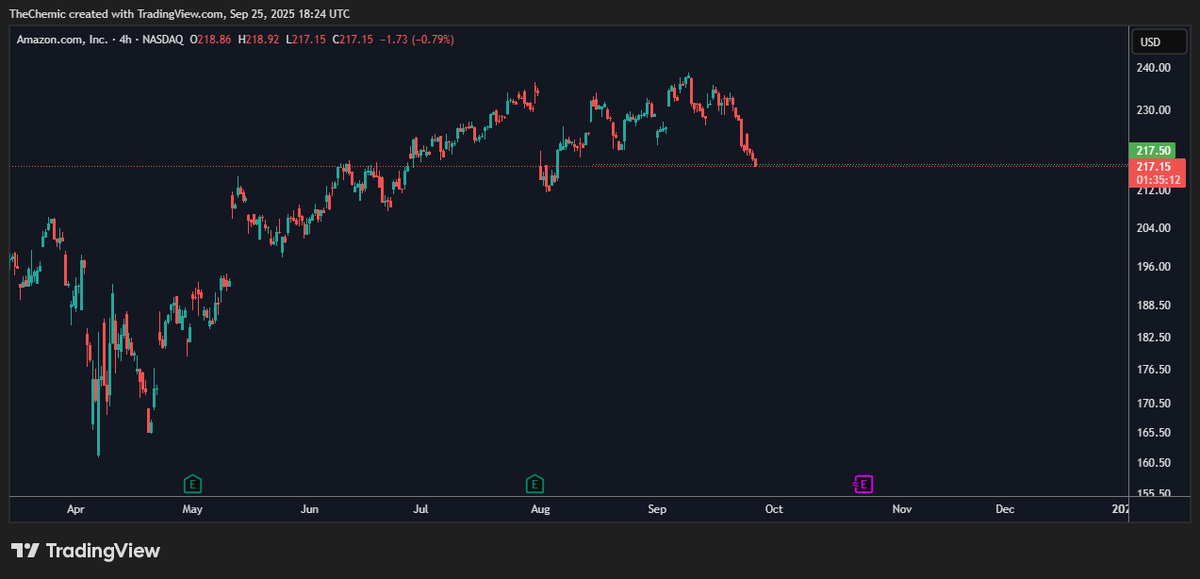This screenshot has width=1200, height=579.
Task: Click the May label on time axis
Action: pos(193,509)
